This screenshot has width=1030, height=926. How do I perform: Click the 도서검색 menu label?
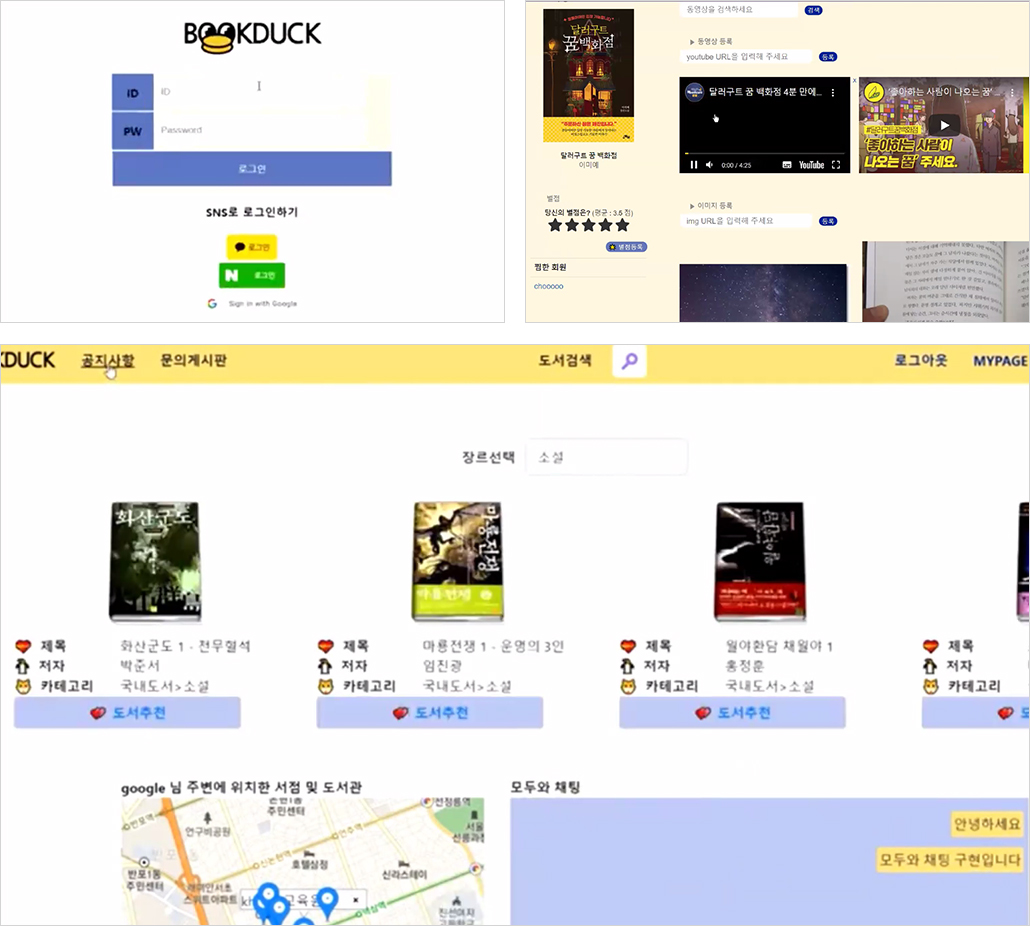(565, 361)
